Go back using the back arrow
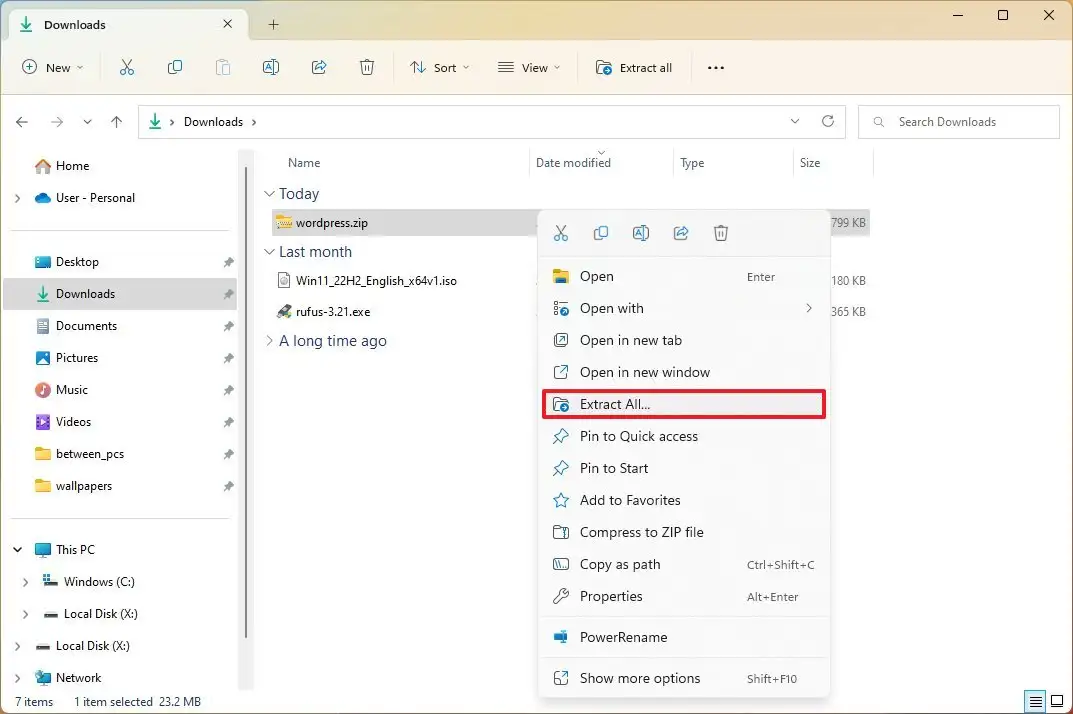The width and height of the screenshot is (1073, 714). pos(22,121)
